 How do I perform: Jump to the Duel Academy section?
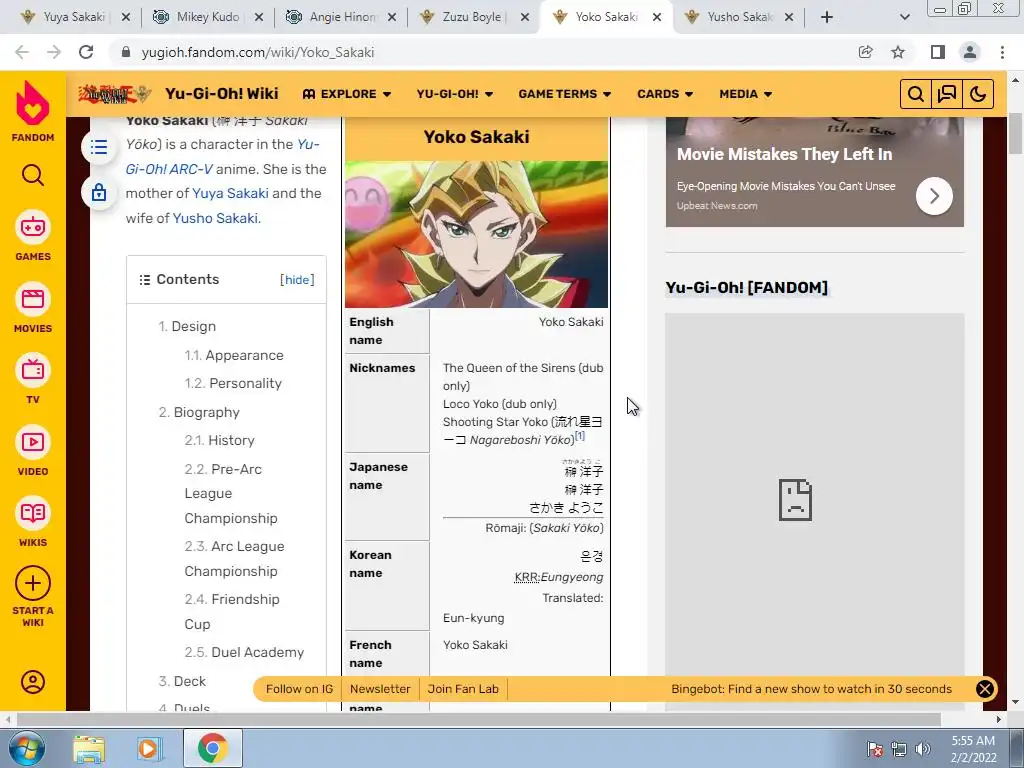244,652
